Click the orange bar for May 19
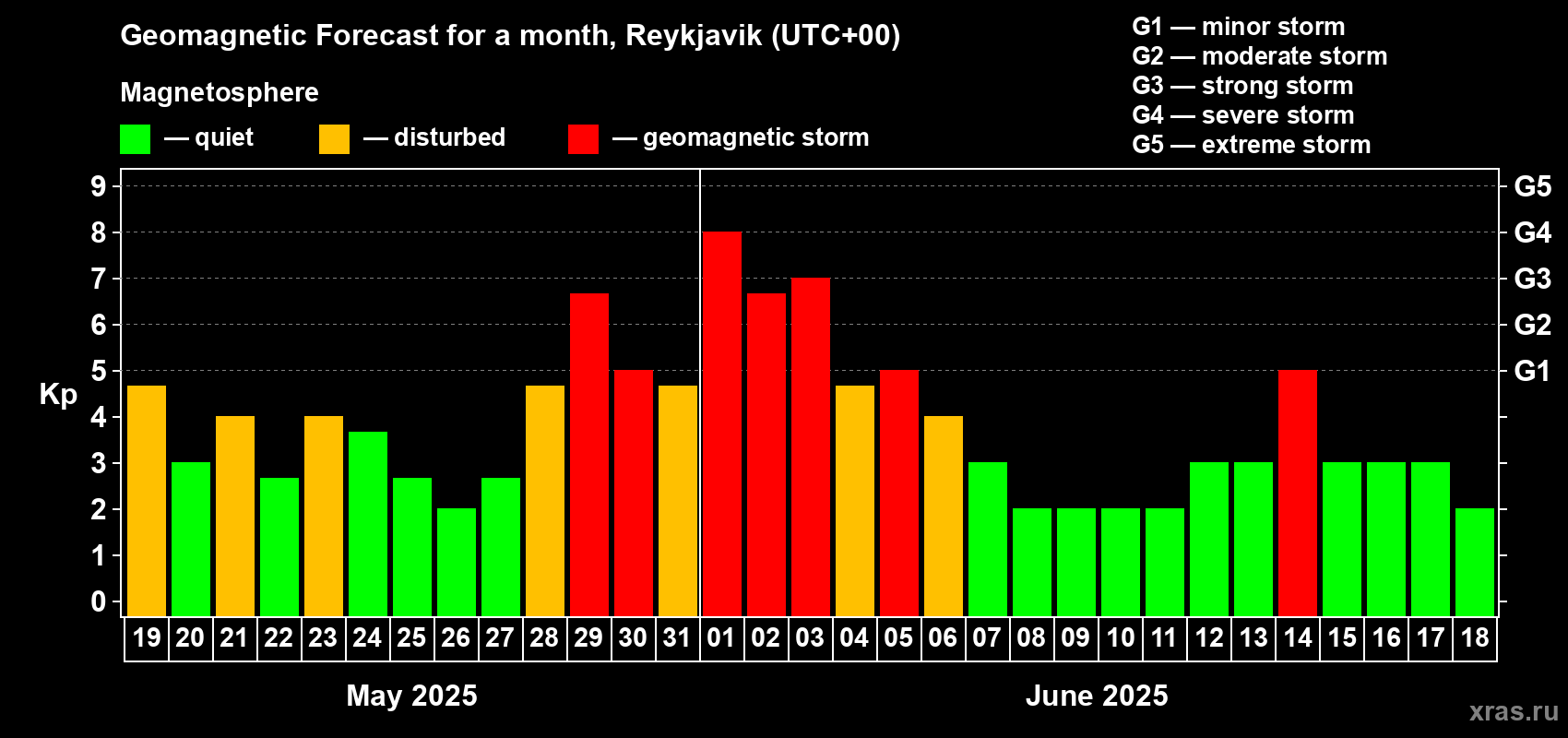 pyautogui.click(x=147, y=501)
